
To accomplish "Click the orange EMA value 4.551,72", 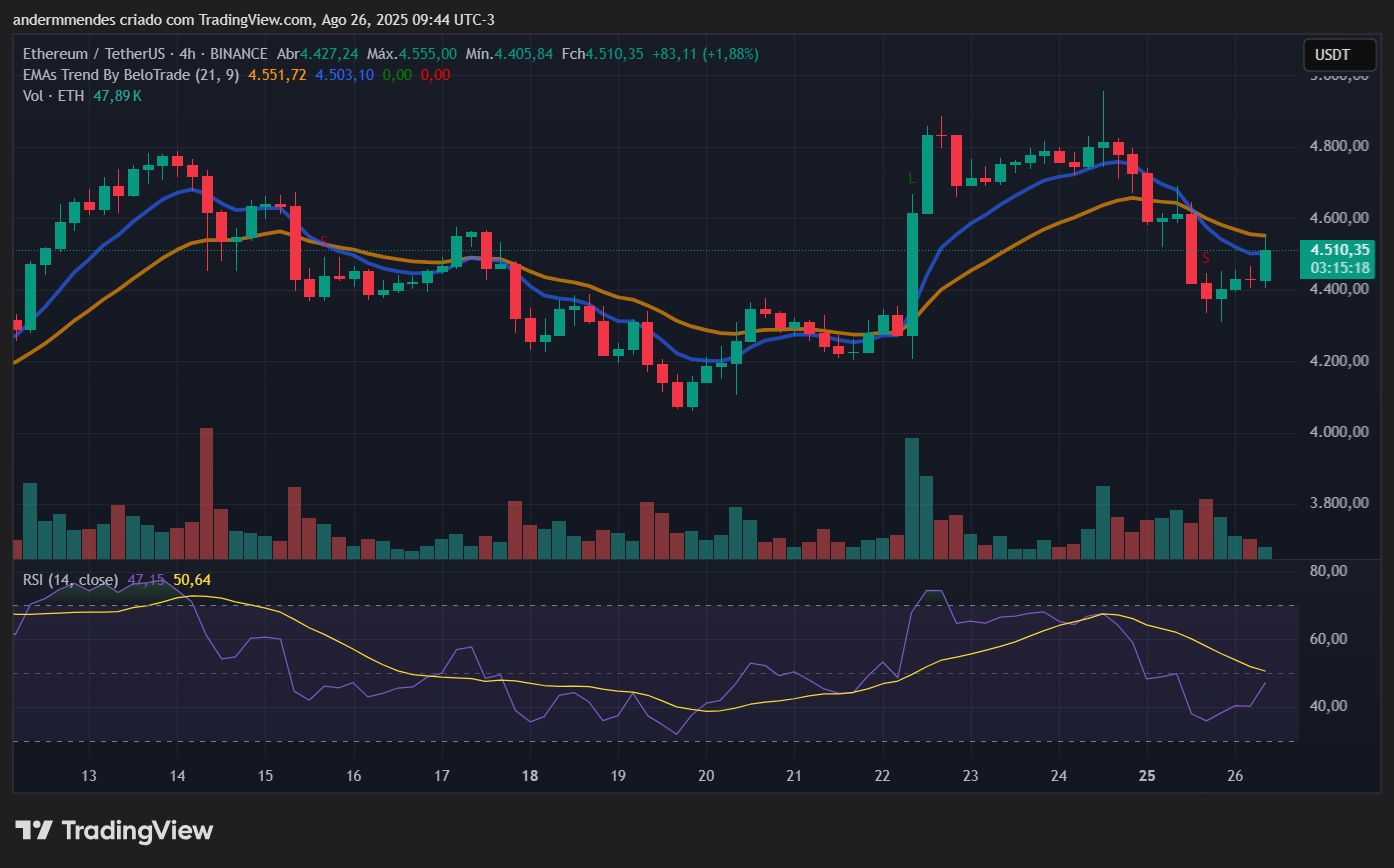I will [x=277, y=75].
